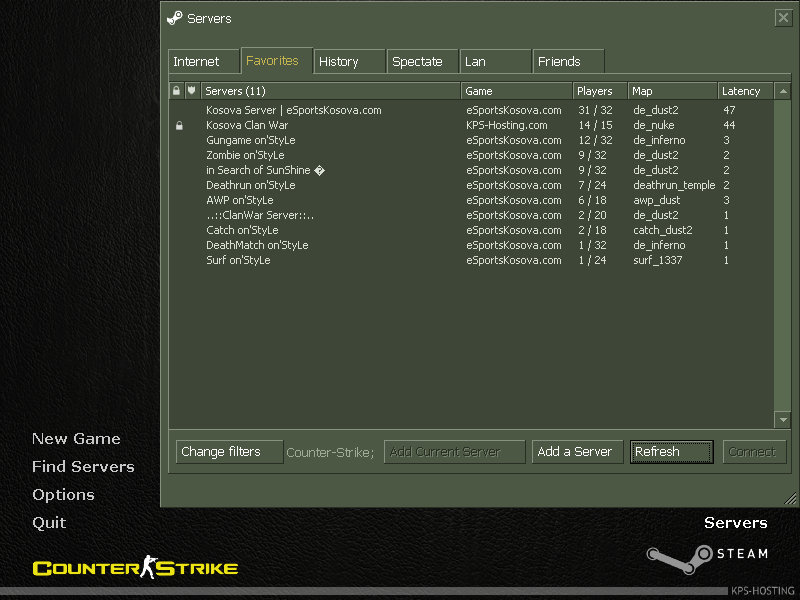Viewport: 800px width, 600px height.
Task: Select Kosova Server | eSportsKosova.com row
Action: [x=471, y=110]
